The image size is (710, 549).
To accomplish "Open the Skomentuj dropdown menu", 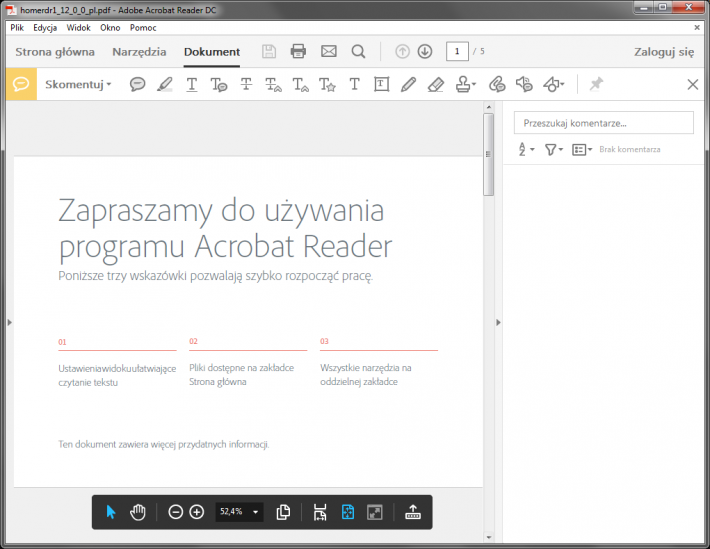I will point(78,84).
